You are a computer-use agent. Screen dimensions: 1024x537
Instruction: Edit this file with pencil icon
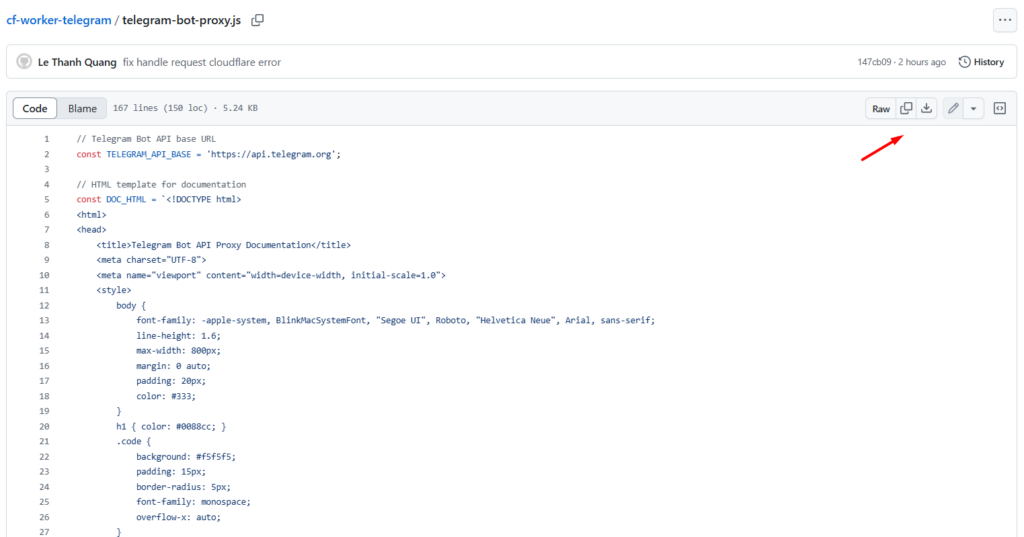[953, 108]
